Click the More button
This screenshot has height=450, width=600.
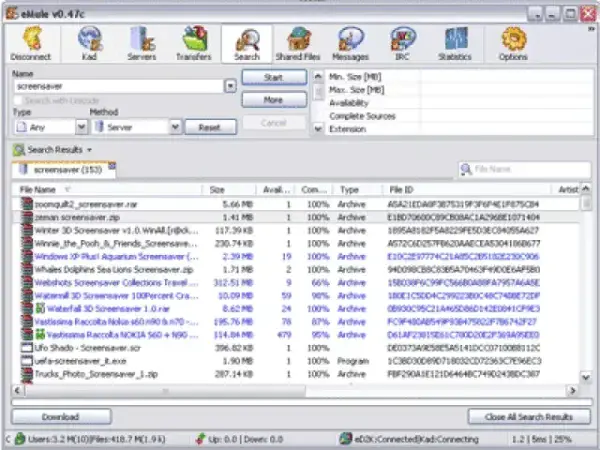point(274,100)
